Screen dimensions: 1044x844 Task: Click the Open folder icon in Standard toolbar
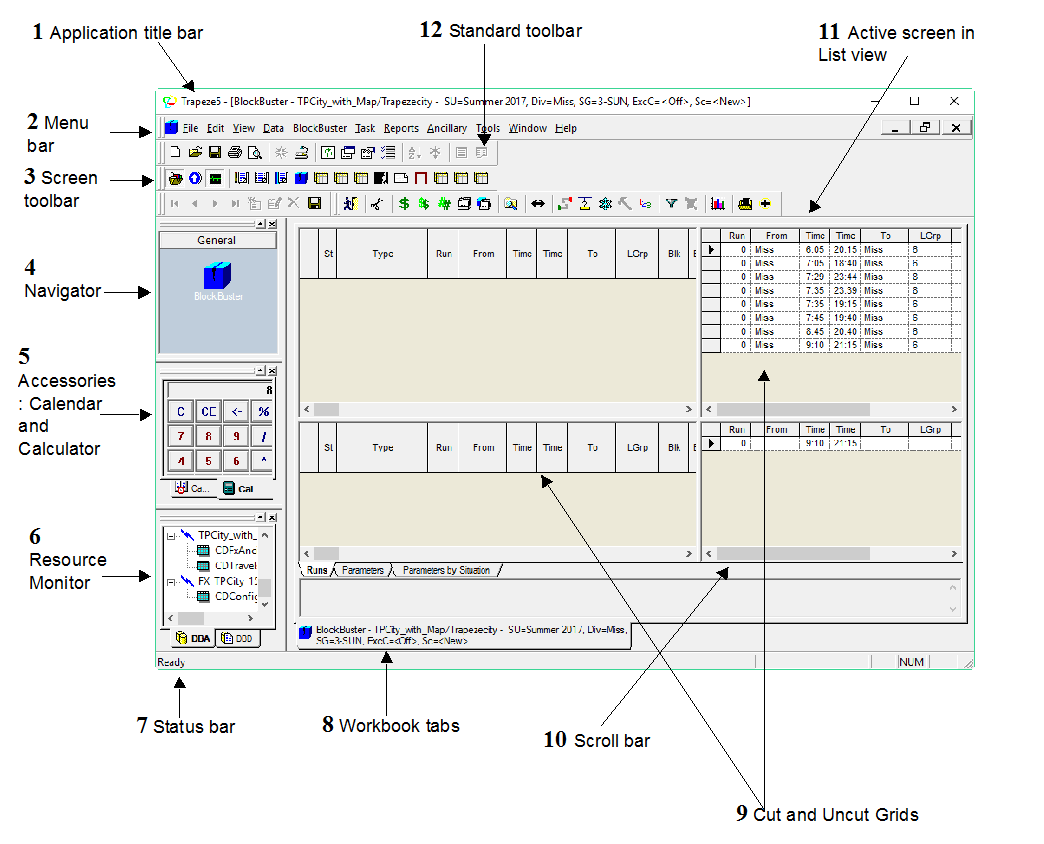(x=195, y=153)
